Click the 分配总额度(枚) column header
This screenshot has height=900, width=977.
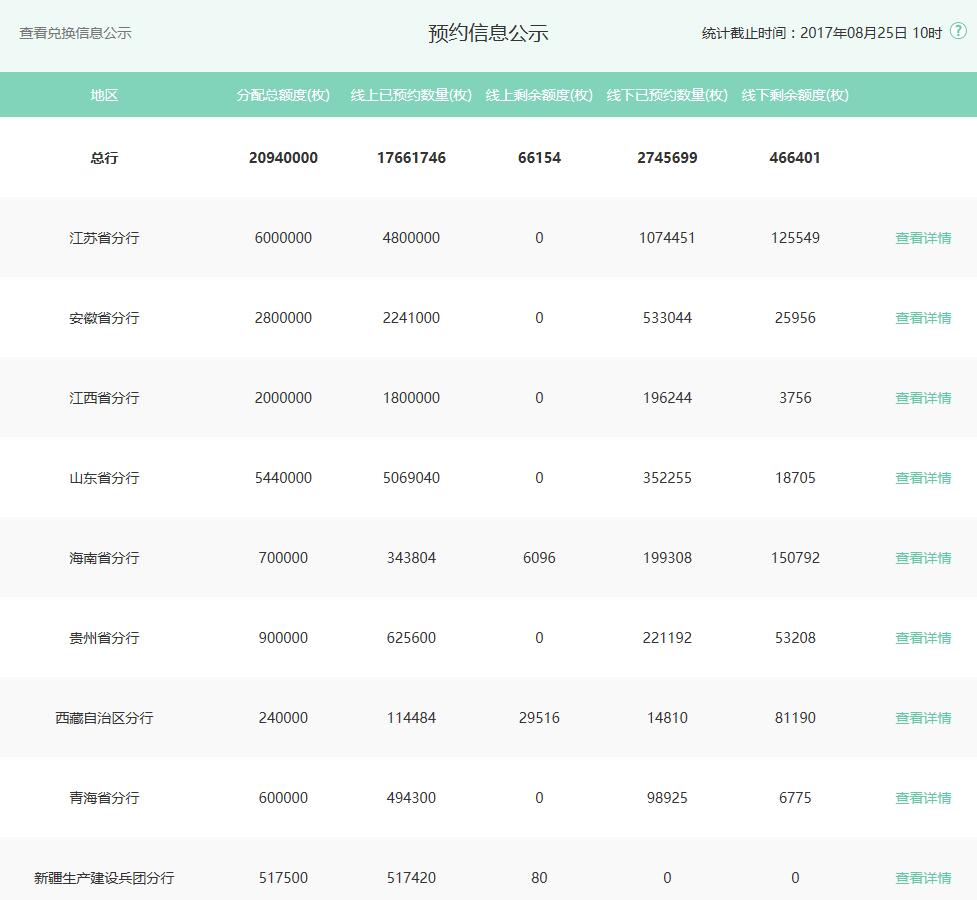tap(283, 95)
